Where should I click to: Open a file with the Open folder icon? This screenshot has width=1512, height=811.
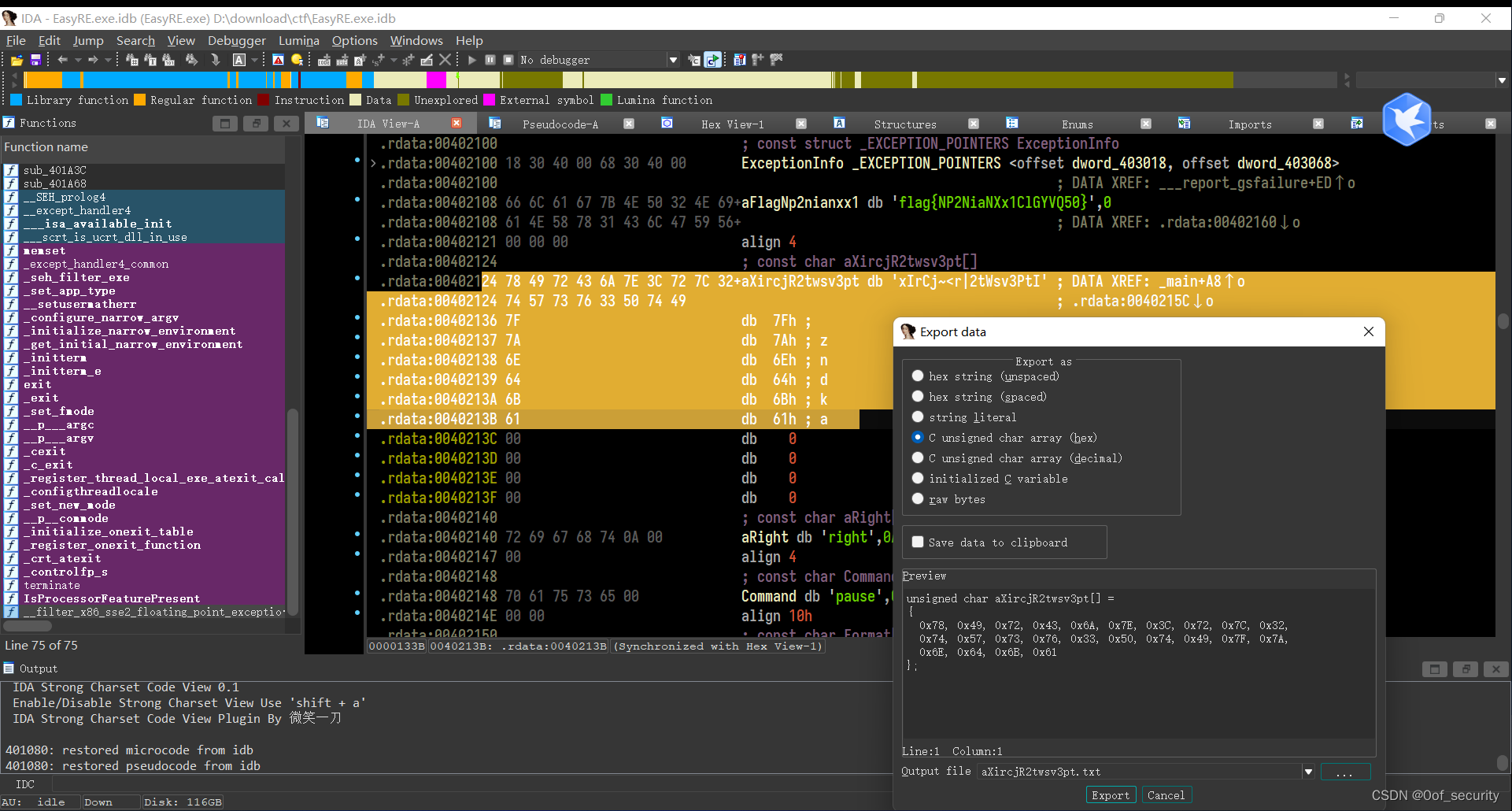point(16,59)
